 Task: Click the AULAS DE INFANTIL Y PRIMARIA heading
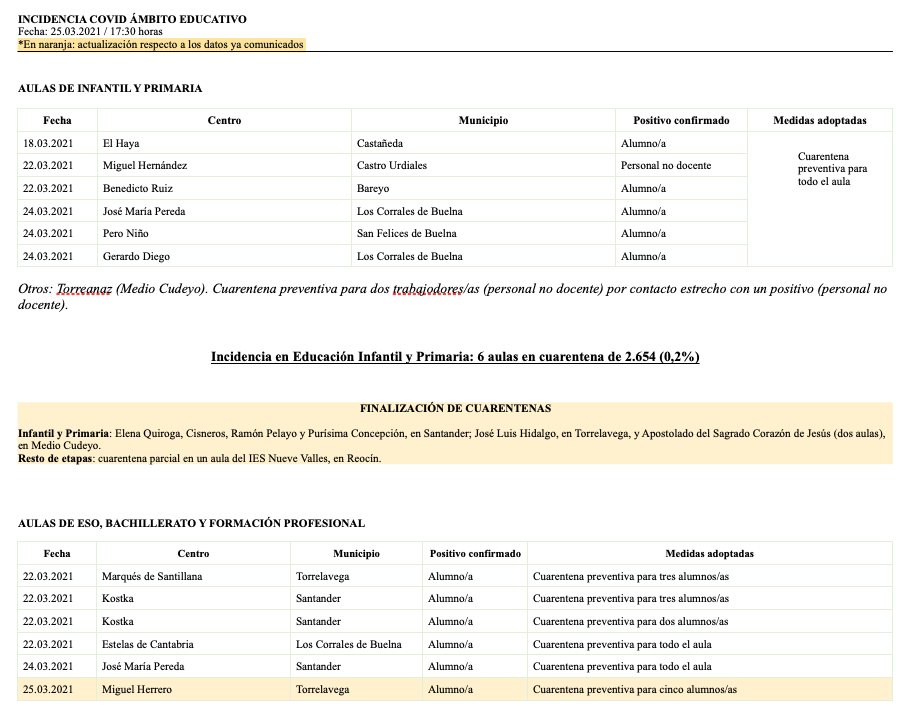pyautogui.click(x=110, y=89)
